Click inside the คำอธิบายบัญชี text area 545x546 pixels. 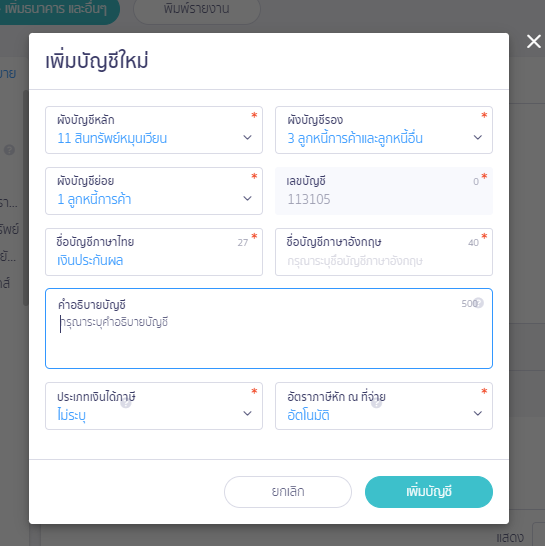pos(269,328)
